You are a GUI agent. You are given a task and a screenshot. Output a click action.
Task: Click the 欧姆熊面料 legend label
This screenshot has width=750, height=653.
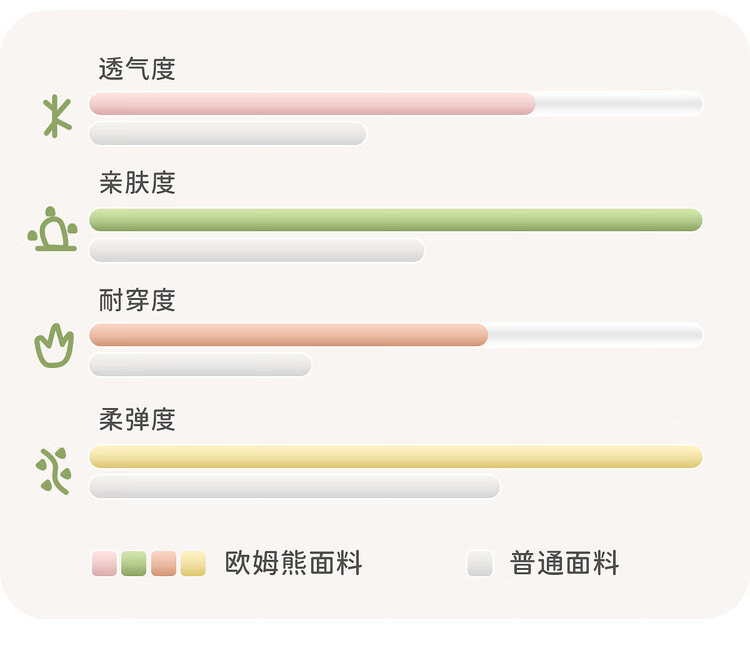(x=293, y=564)
